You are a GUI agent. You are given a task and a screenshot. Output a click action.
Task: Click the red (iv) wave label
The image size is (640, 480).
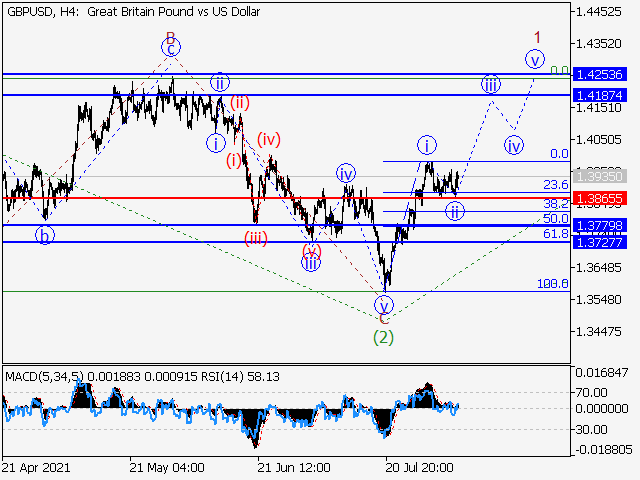[x=269, y=140]
